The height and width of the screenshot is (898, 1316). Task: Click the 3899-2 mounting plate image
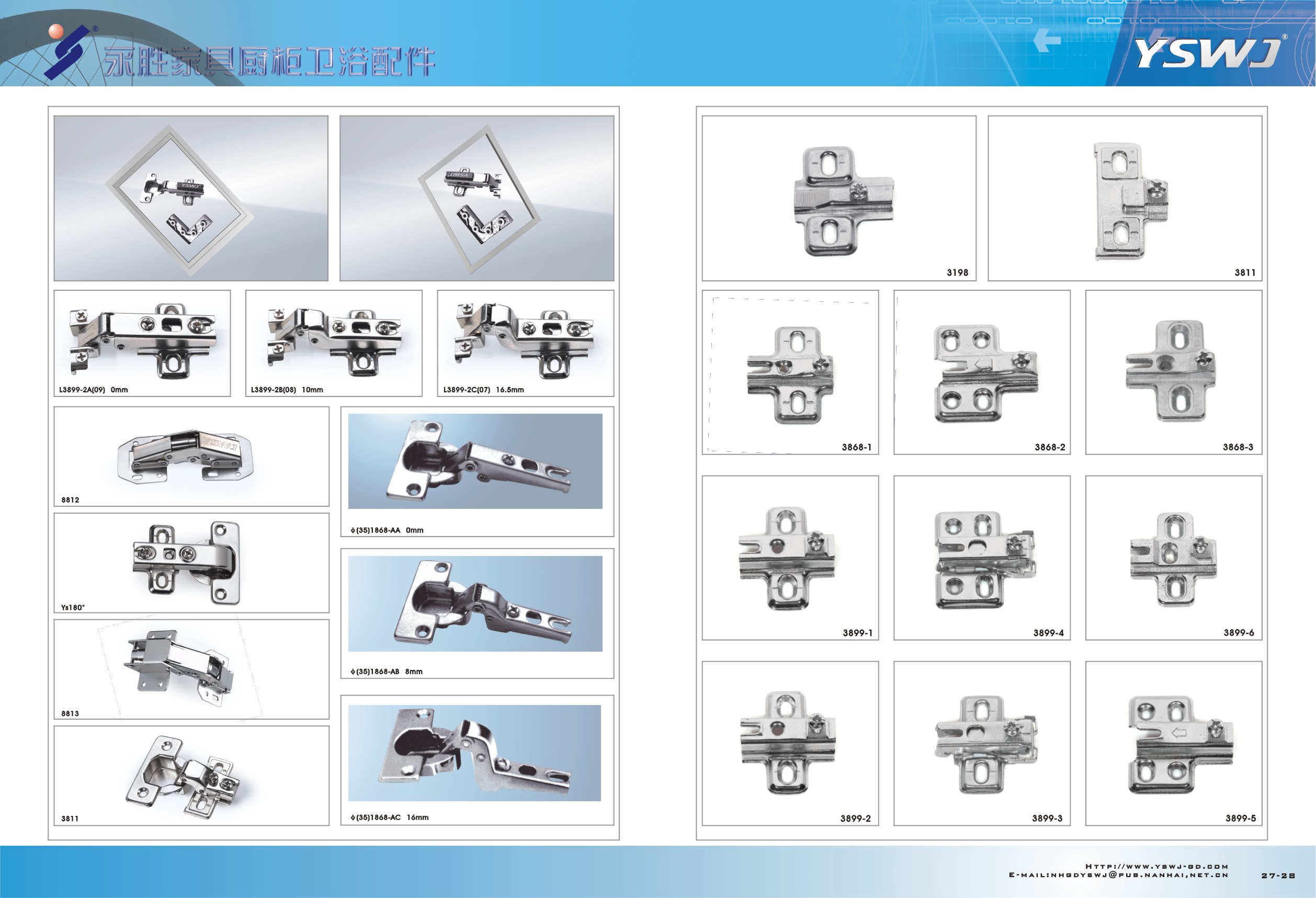point(788,742)
